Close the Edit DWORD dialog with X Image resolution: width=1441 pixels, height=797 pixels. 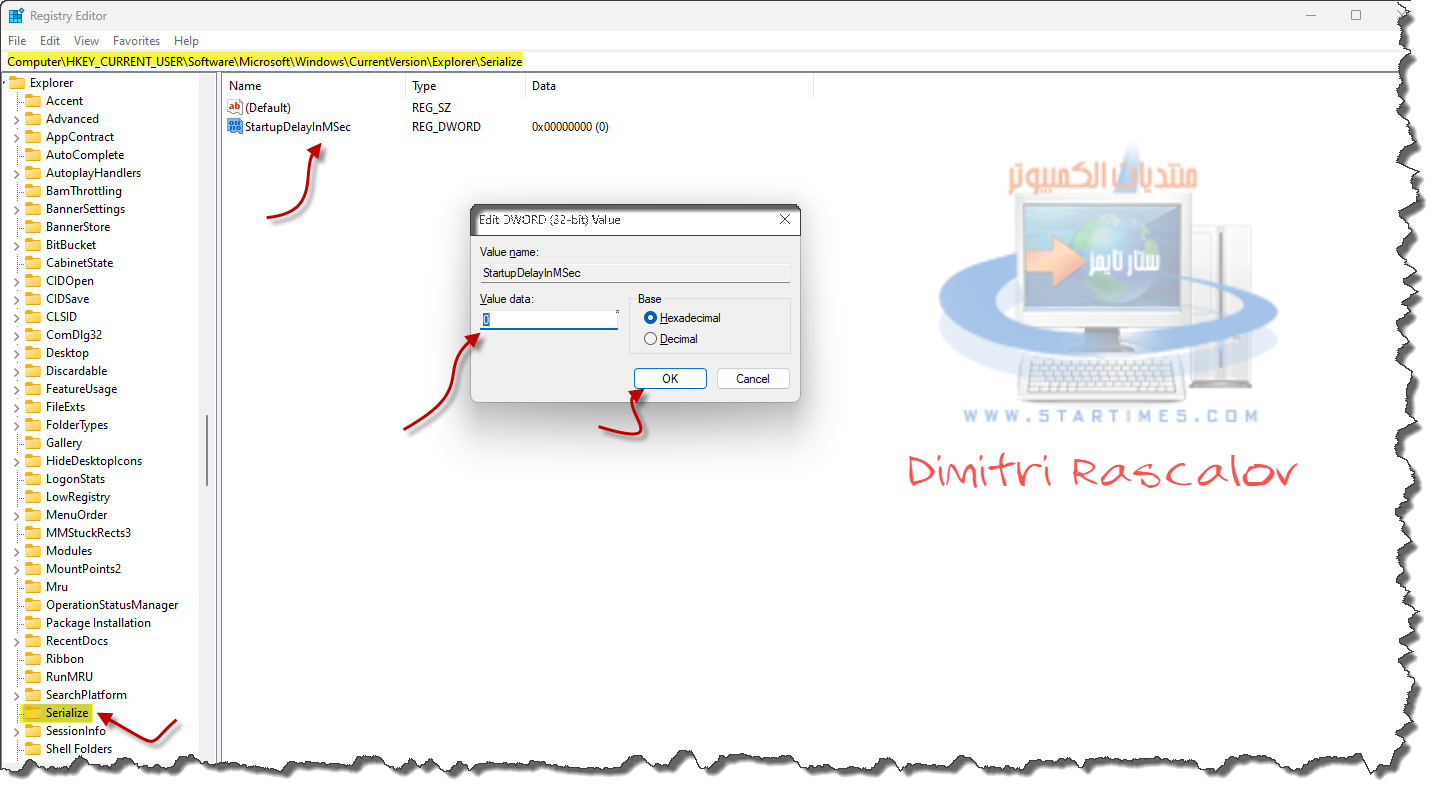pos(785,219)
